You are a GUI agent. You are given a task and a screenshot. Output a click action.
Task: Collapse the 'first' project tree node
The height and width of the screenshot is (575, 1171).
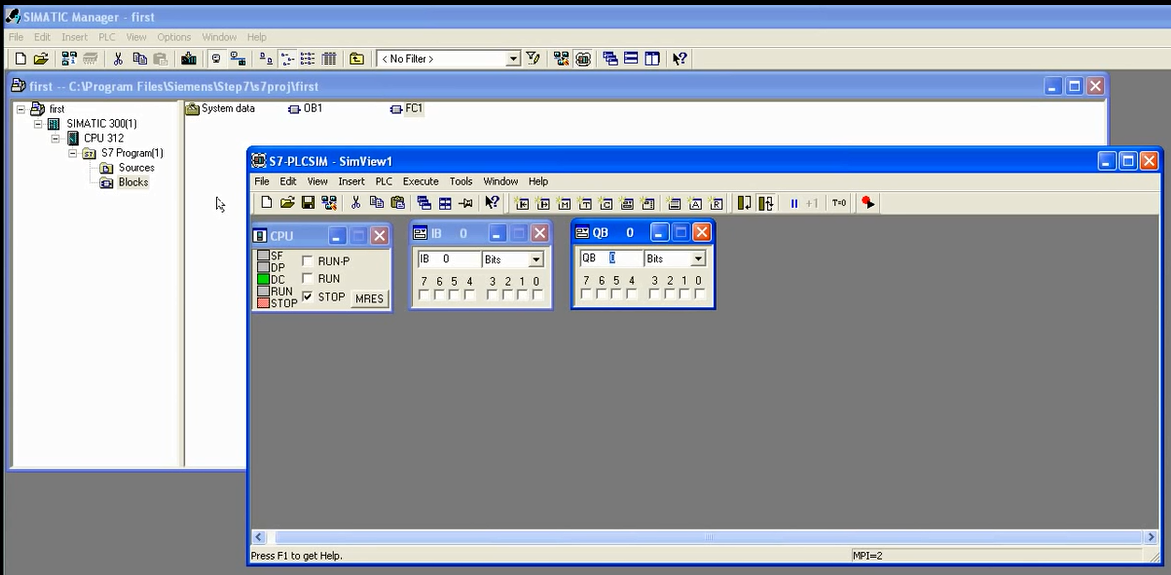(x=20, y=109)
